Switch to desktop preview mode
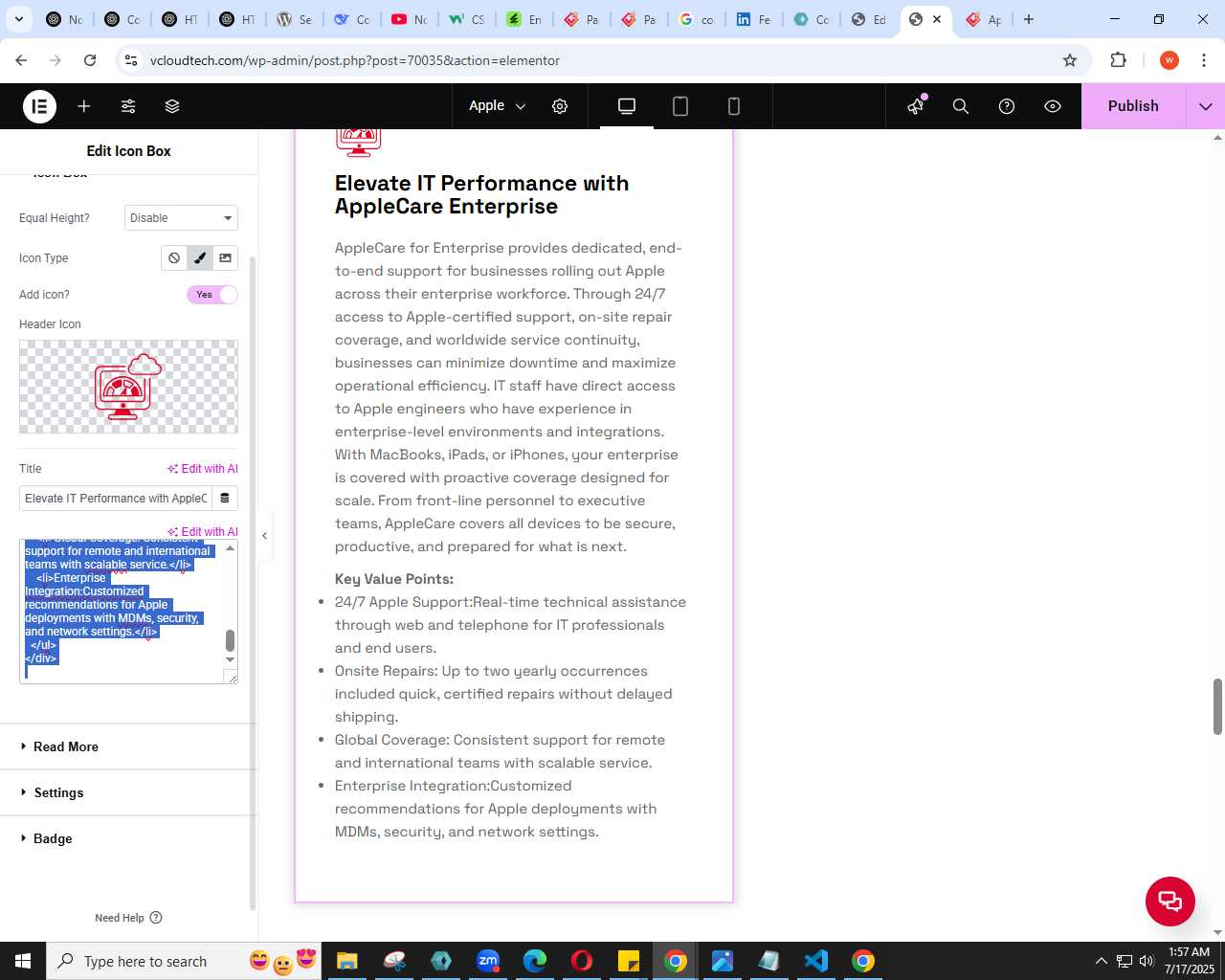 coord(627,106)
